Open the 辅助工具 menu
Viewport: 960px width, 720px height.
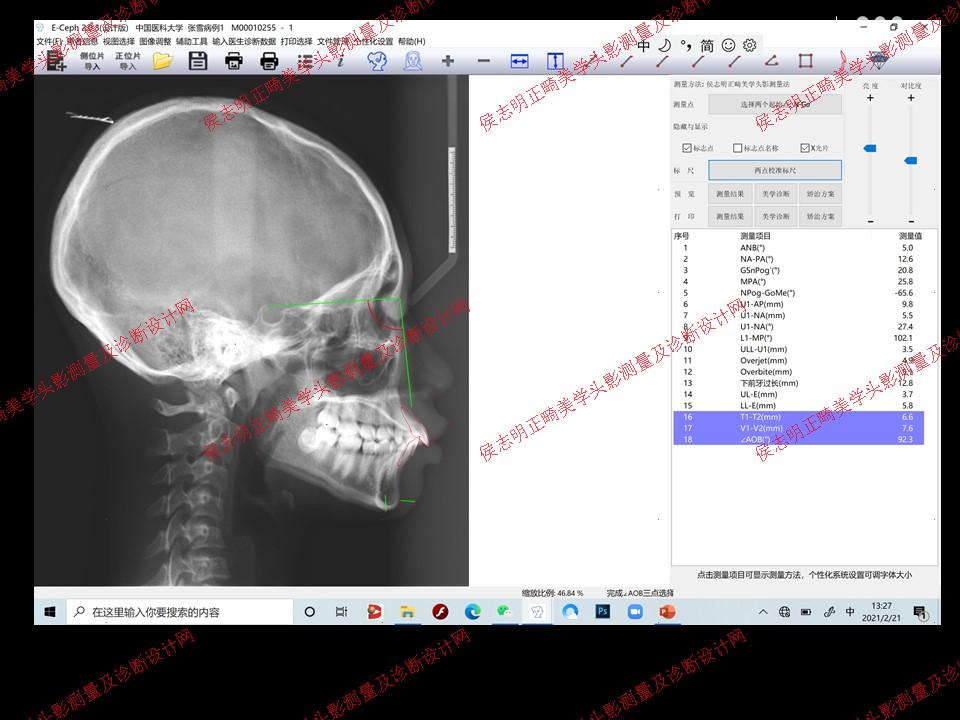(x=192, y=41)
